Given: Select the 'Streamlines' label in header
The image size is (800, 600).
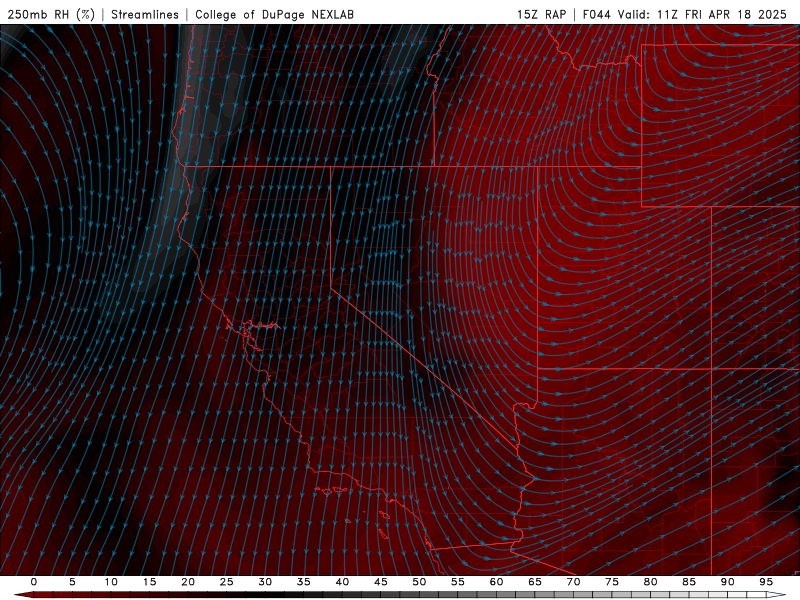Looking at the screenshot, I should [x=145, y=14].
